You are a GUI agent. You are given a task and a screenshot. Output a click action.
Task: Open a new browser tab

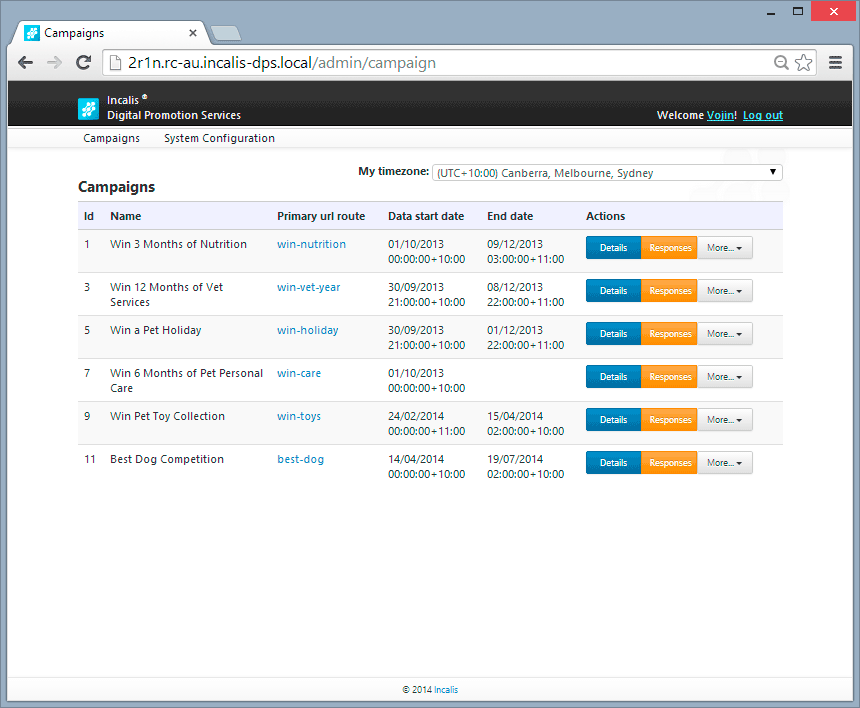tap(225, 33)
